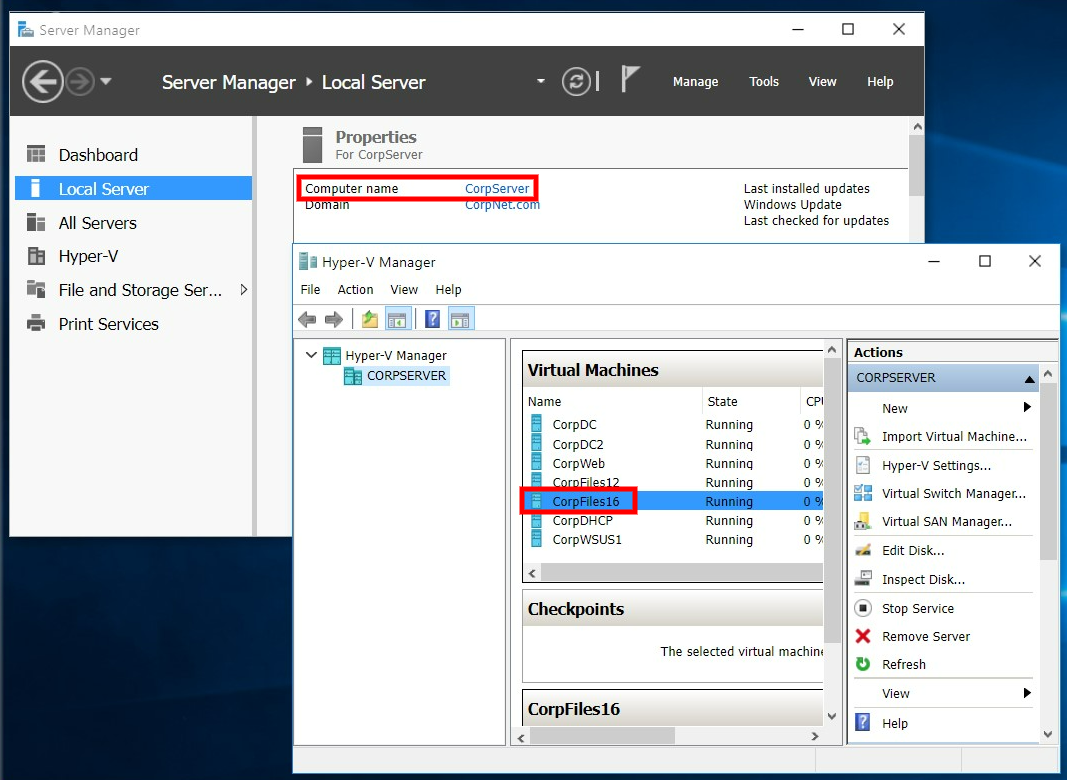Select Print Services in the sidebar
The image size is (1067, 780).
click(x=133, y=324)
